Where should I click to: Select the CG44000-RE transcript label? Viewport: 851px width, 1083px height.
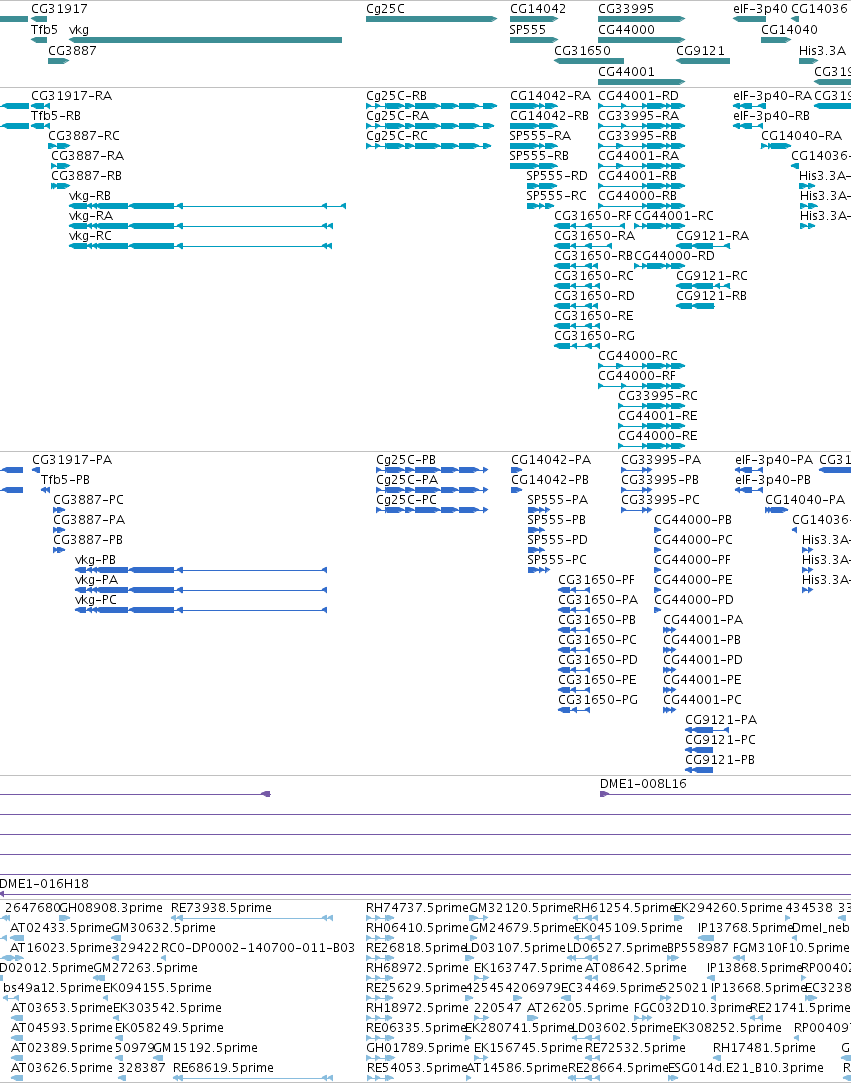(x=658, y=436)
